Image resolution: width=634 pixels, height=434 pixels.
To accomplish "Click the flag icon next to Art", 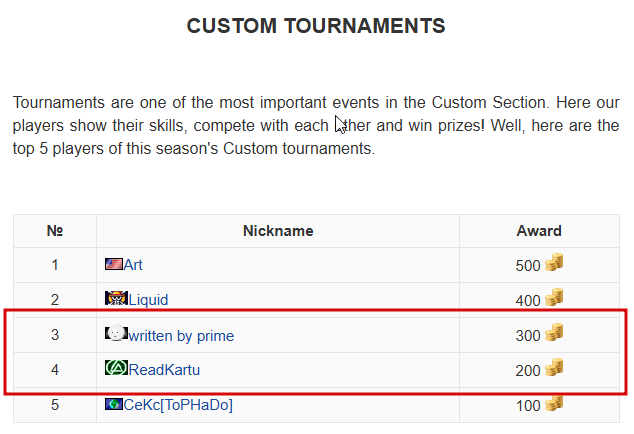I will 114,264.
